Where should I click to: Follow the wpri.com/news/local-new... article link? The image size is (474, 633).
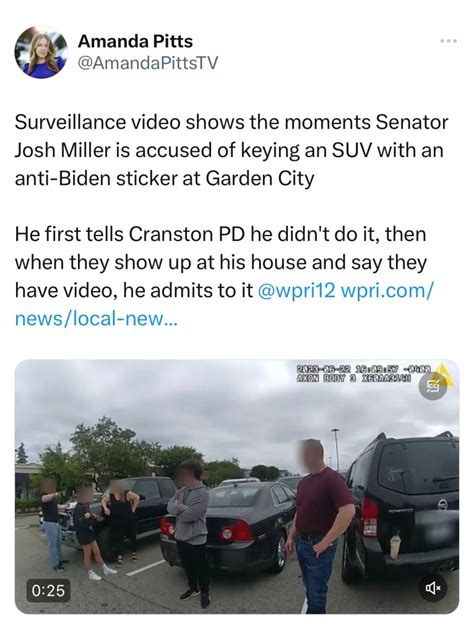point(224,304)
